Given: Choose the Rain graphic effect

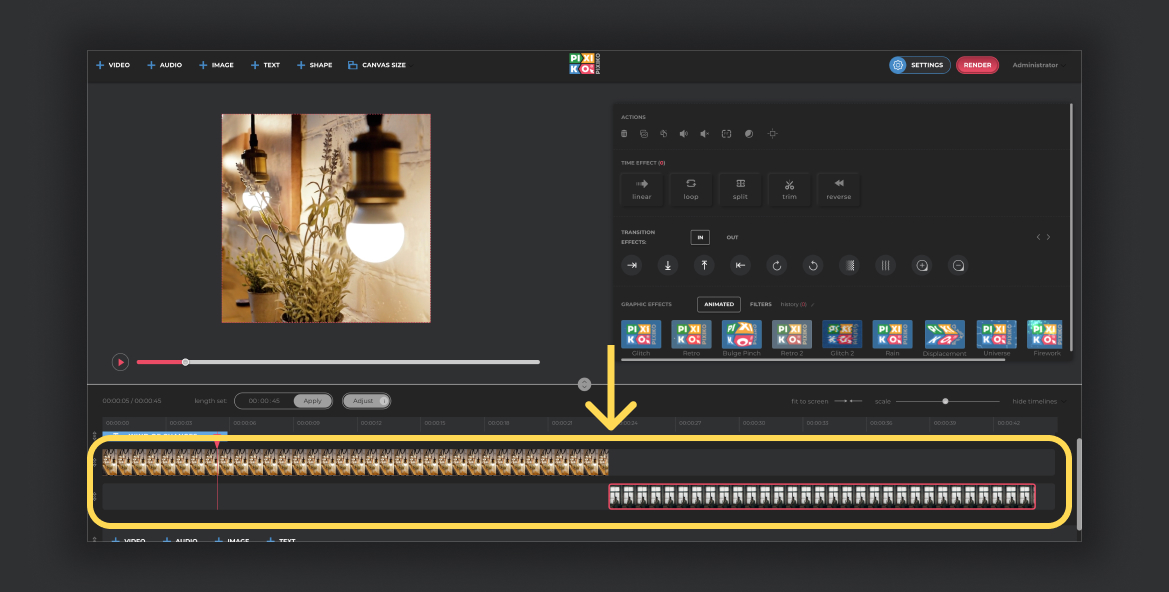Looking at the screenshot, I should [892, 338].
